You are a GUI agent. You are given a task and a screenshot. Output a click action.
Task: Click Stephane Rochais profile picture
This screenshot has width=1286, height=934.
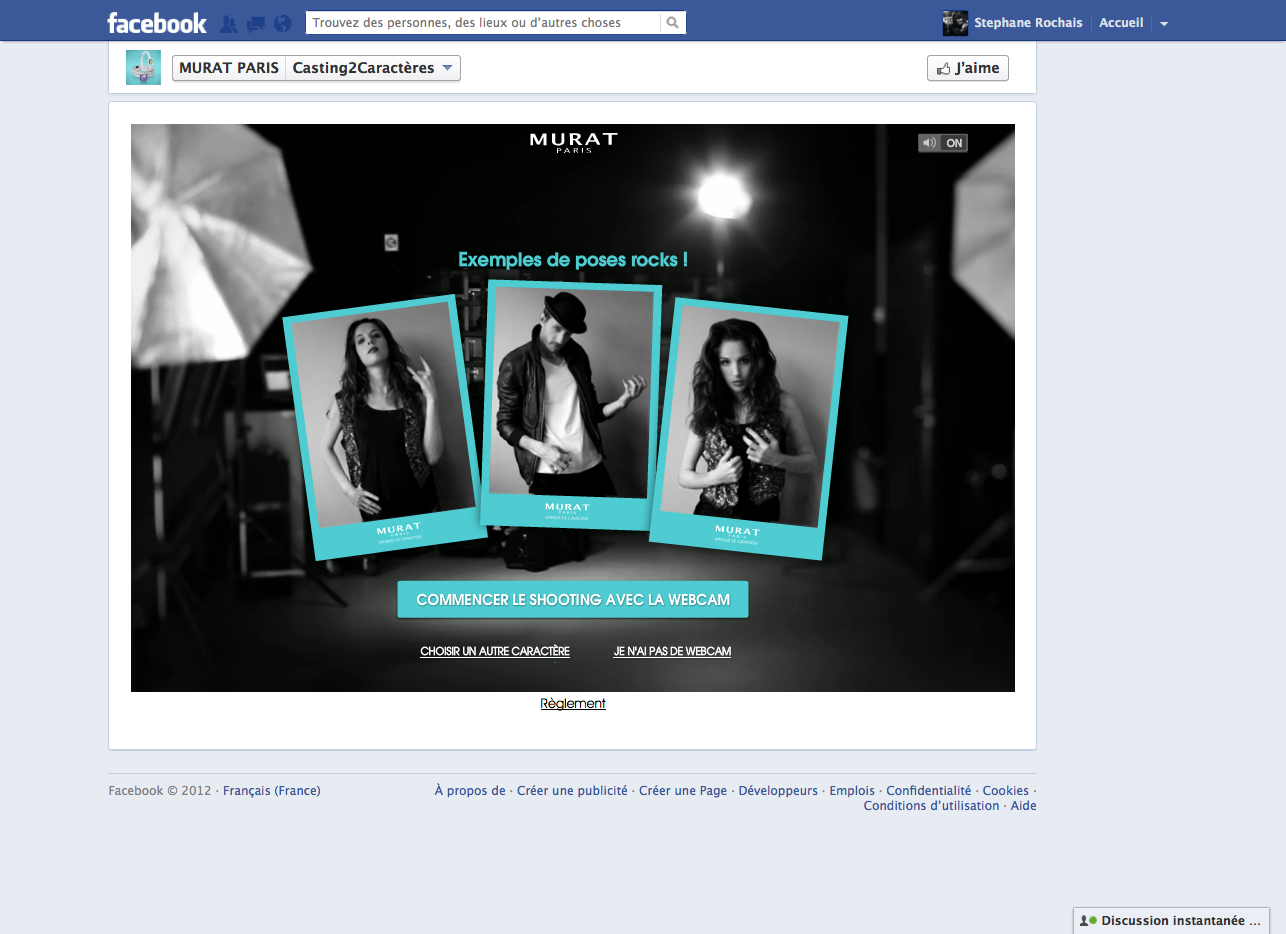(x=955, y=23)
